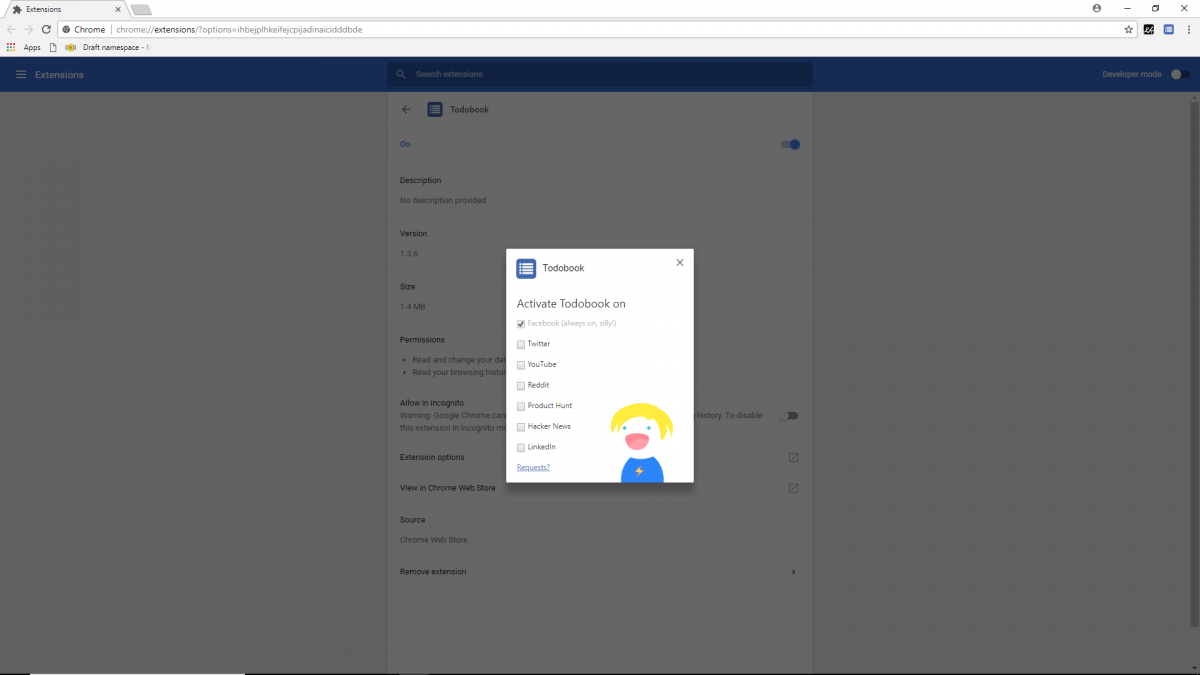1200x675 pixels.
Task: Open the Draft namespace bookmark
Action: click(107, 47)
